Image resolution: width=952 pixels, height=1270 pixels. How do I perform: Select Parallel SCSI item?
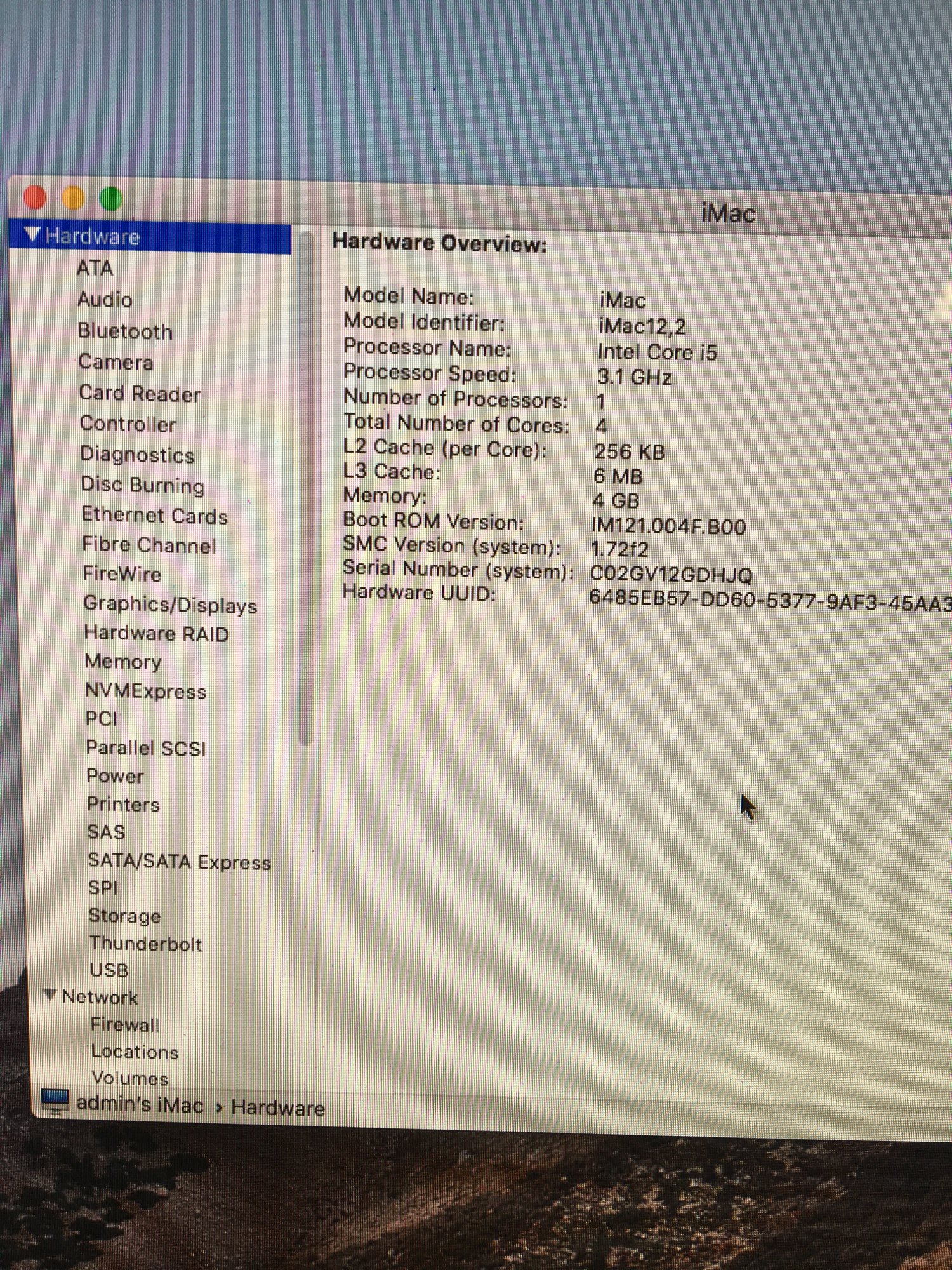click(147, 748)
